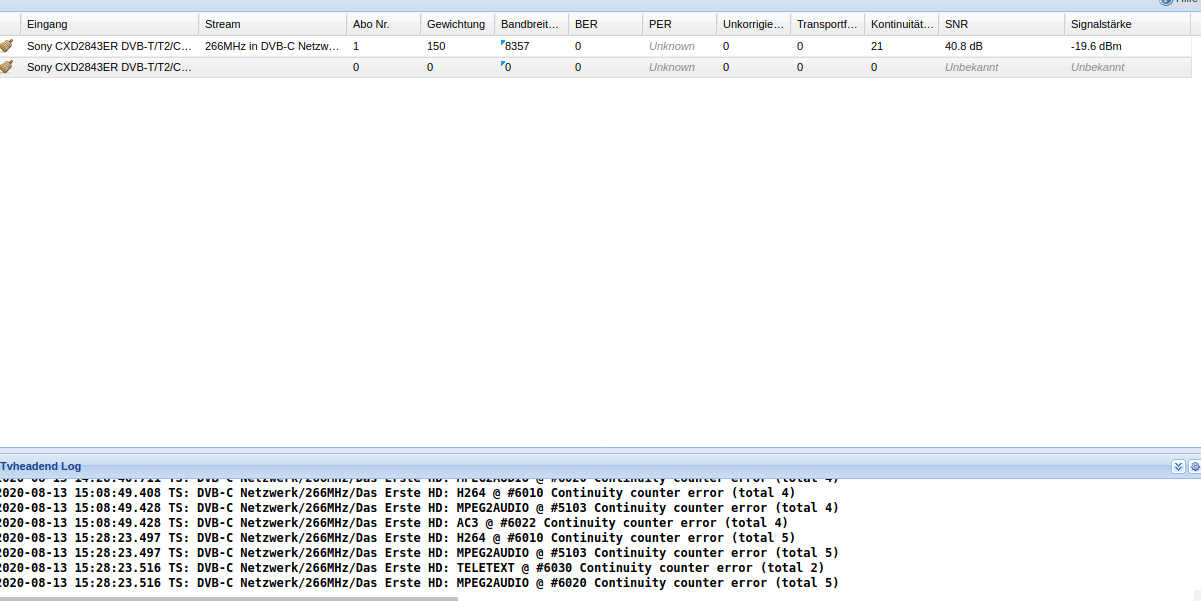Click the "266MHz in DVB-C Netzw…" stream cell
Screen dimensions: 1201x601
coord(272,46)
